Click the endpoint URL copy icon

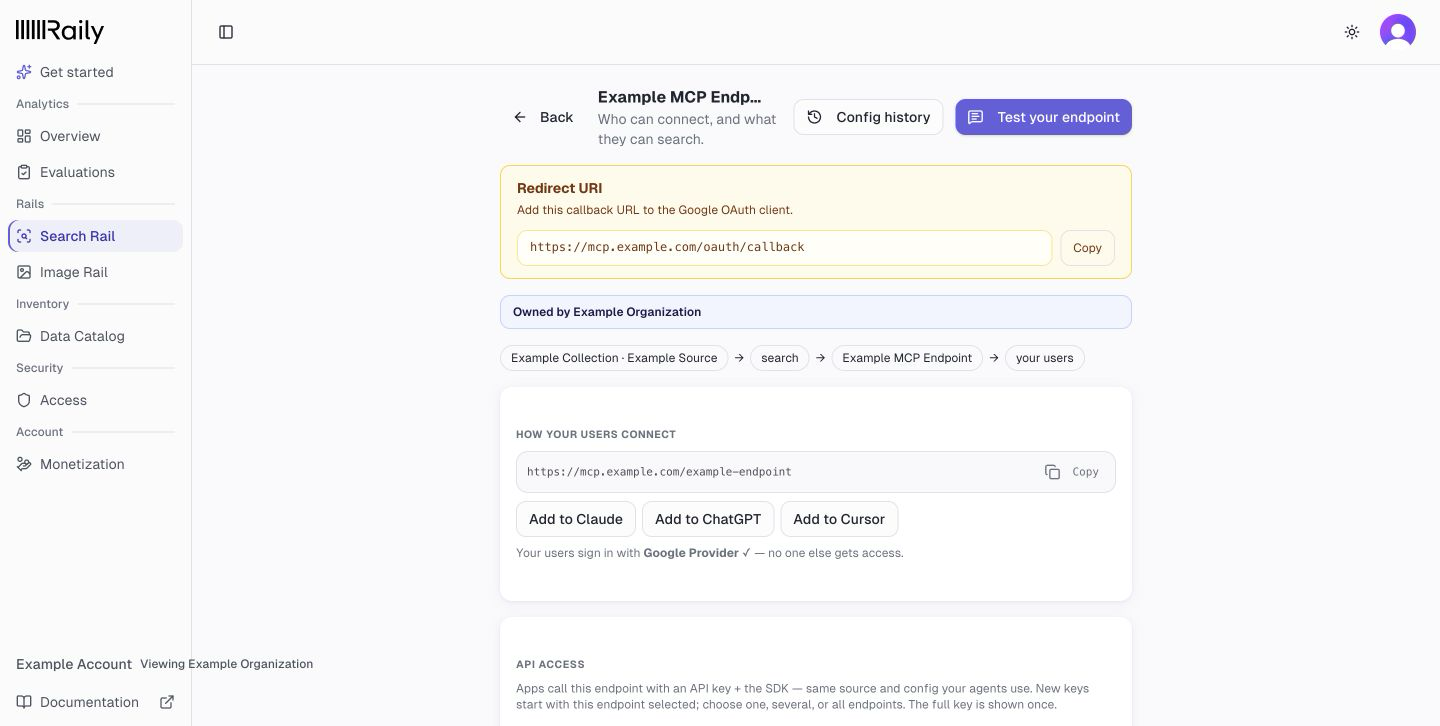(1052, 472)
